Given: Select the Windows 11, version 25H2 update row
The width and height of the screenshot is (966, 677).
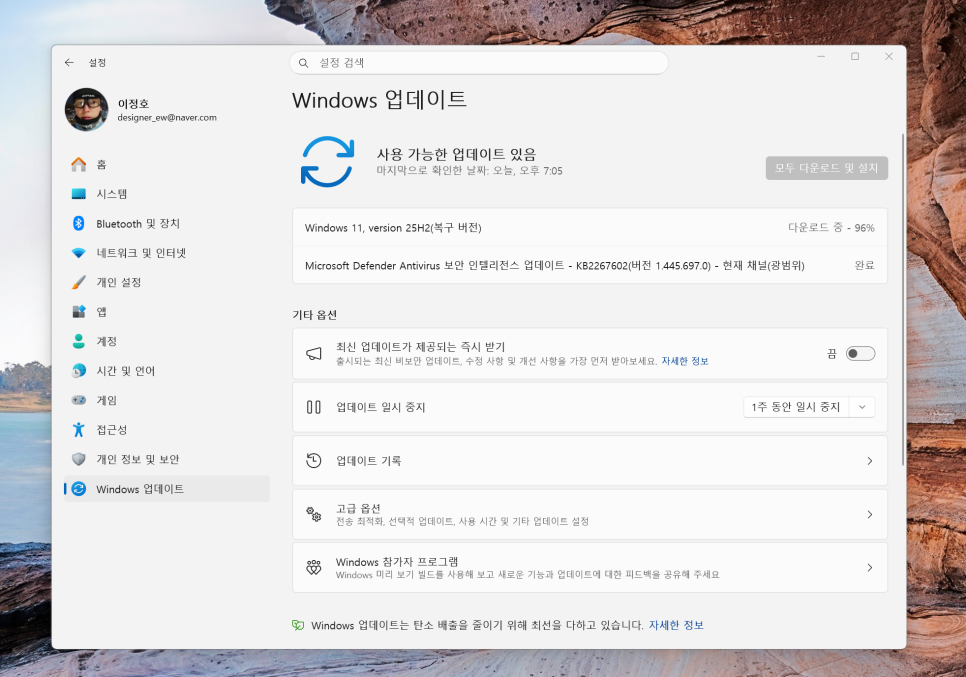Looking at the screenshot, I should 590,228.
